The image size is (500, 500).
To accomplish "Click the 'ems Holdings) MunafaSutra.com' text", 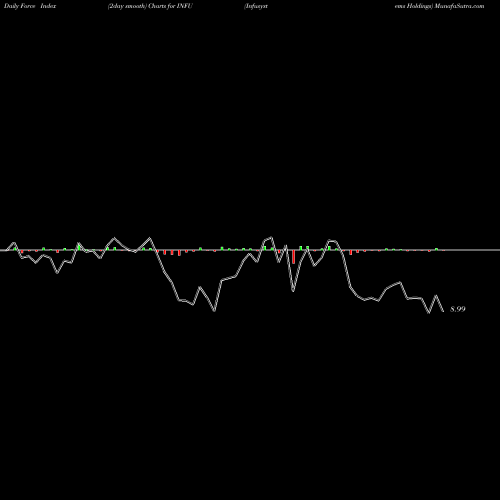I will click(439, 6).
